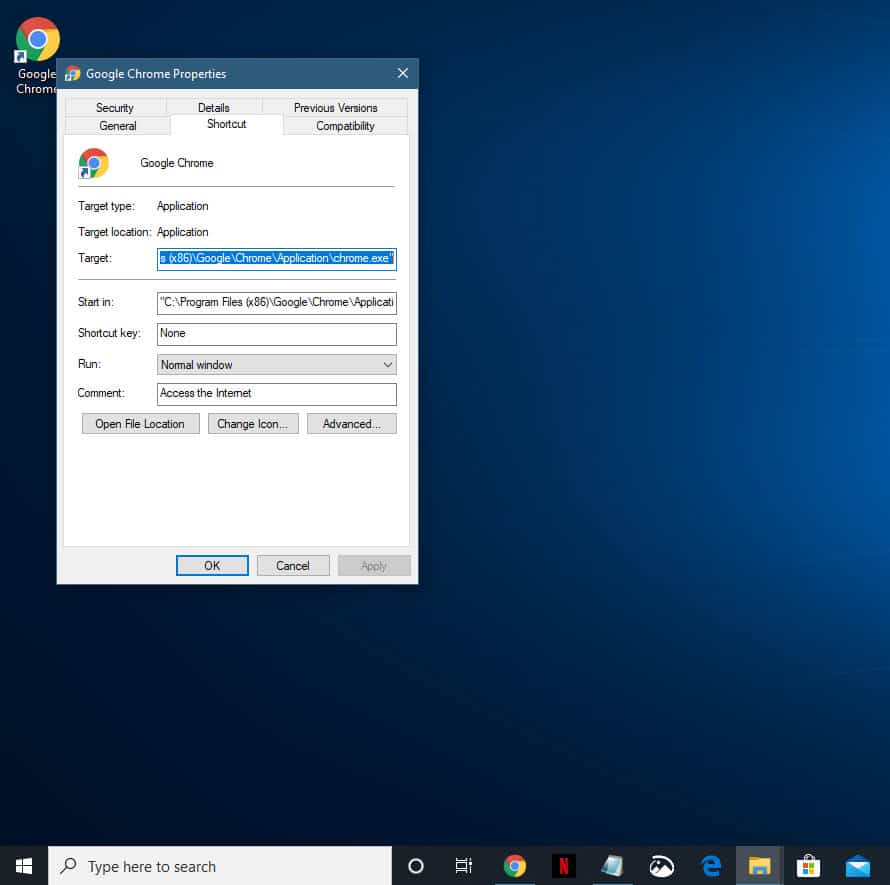Close the Google Chrome Properties dialog
This screenshot has height=885, width=890.
[x=402, y=73]
